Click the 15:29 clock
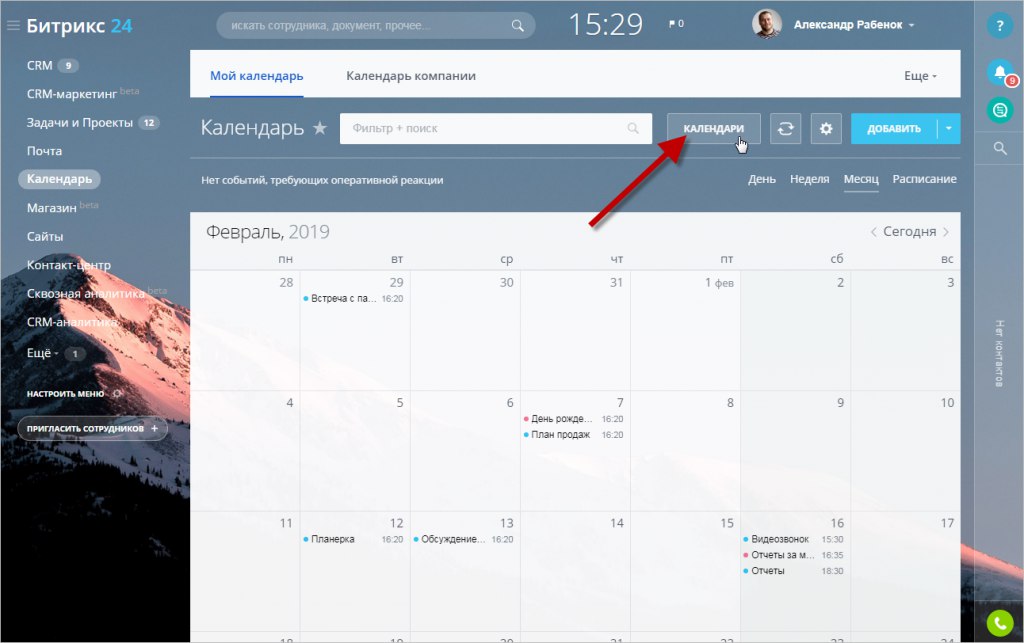Viewport: 1024px width, 643px height. point(605,25)
